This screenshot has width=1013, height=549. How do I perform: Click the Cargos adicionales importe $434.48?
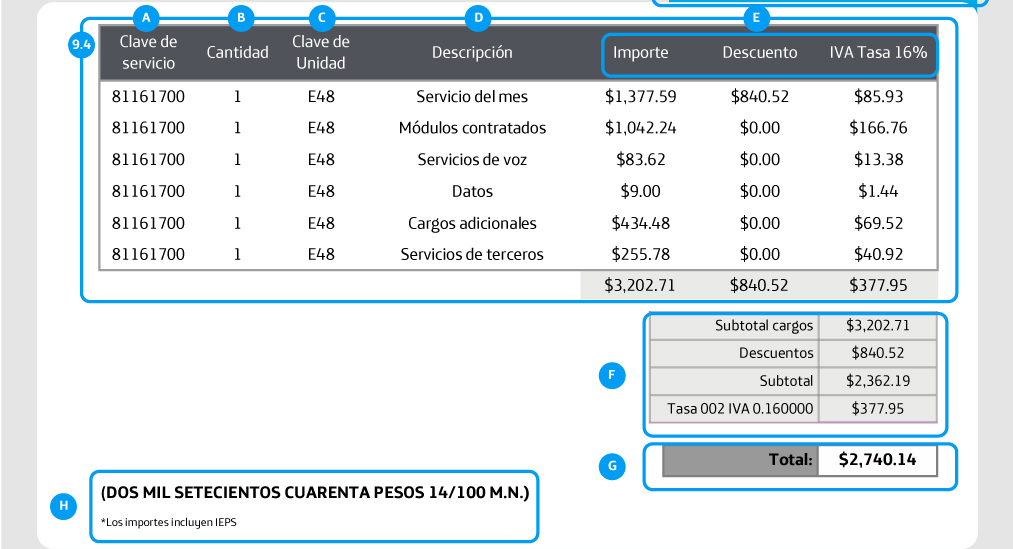(640, 223)
